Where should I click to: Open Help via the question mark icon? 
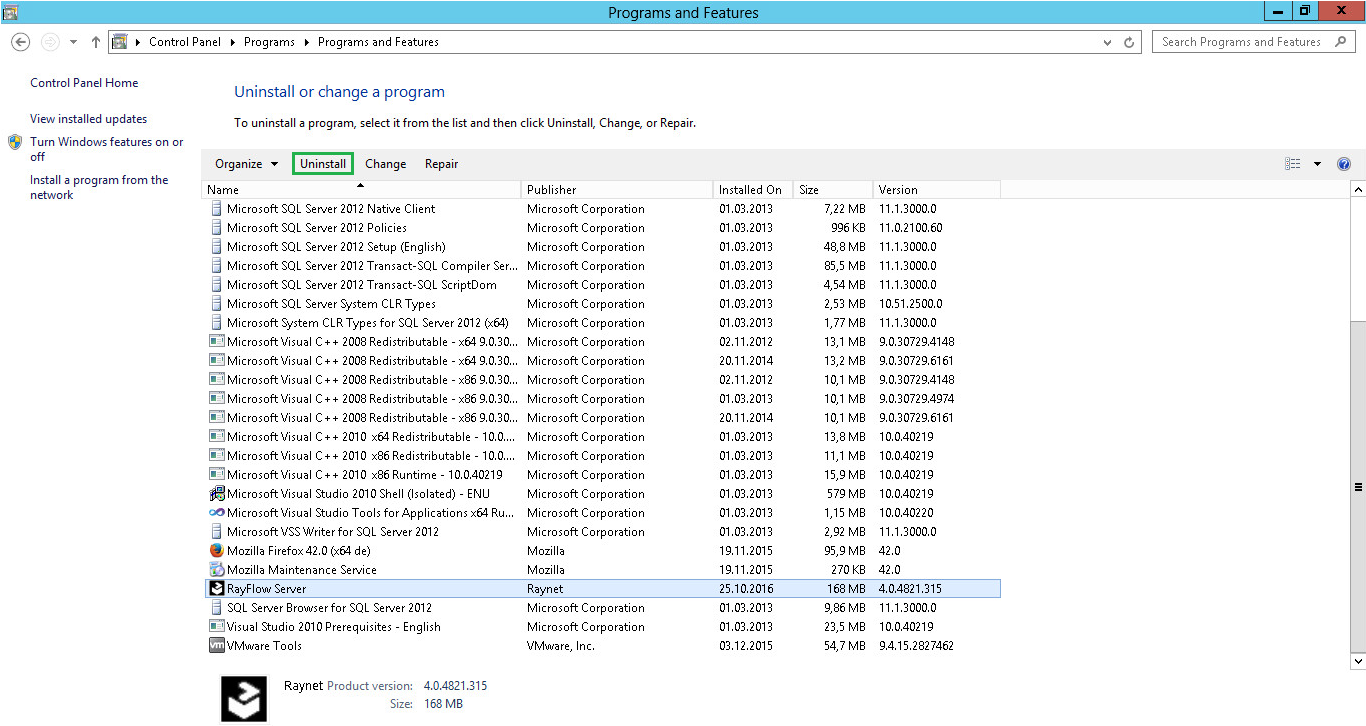pyautogui.click(x=1344, y=163)
